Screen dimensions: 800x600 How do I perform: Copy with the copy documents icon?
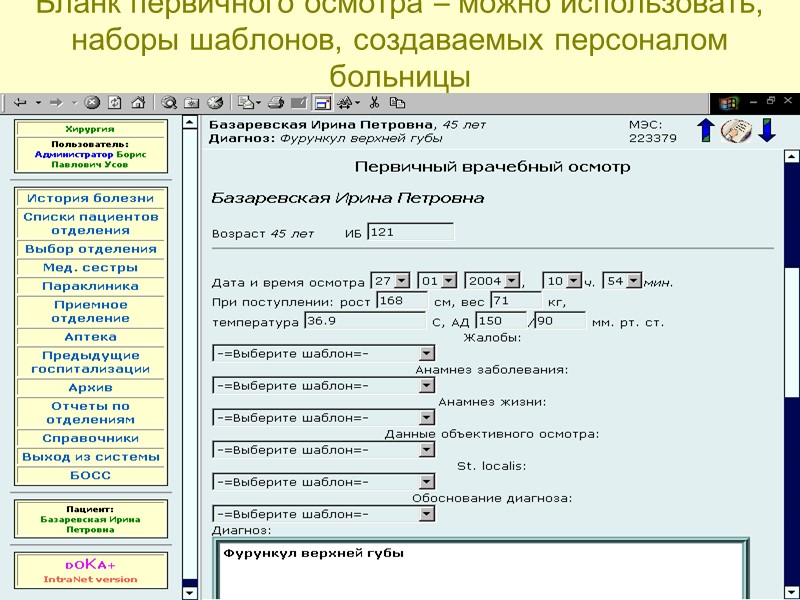397,103
